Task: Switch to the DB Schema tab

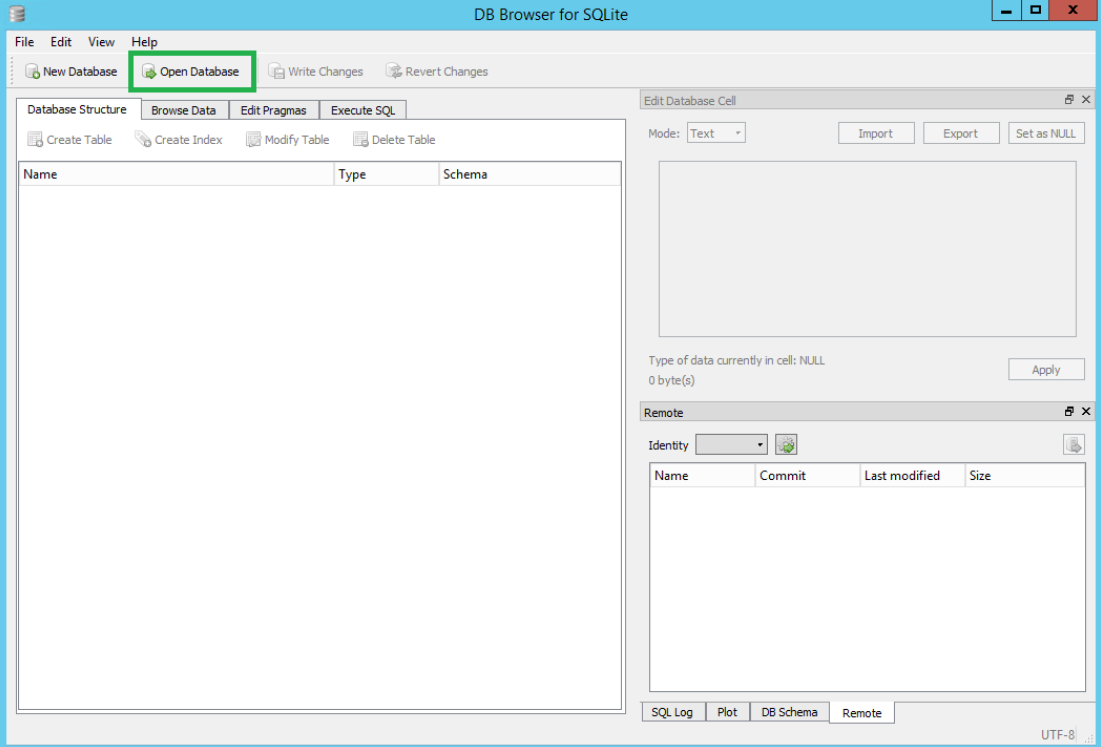Action: coord(789,712)
